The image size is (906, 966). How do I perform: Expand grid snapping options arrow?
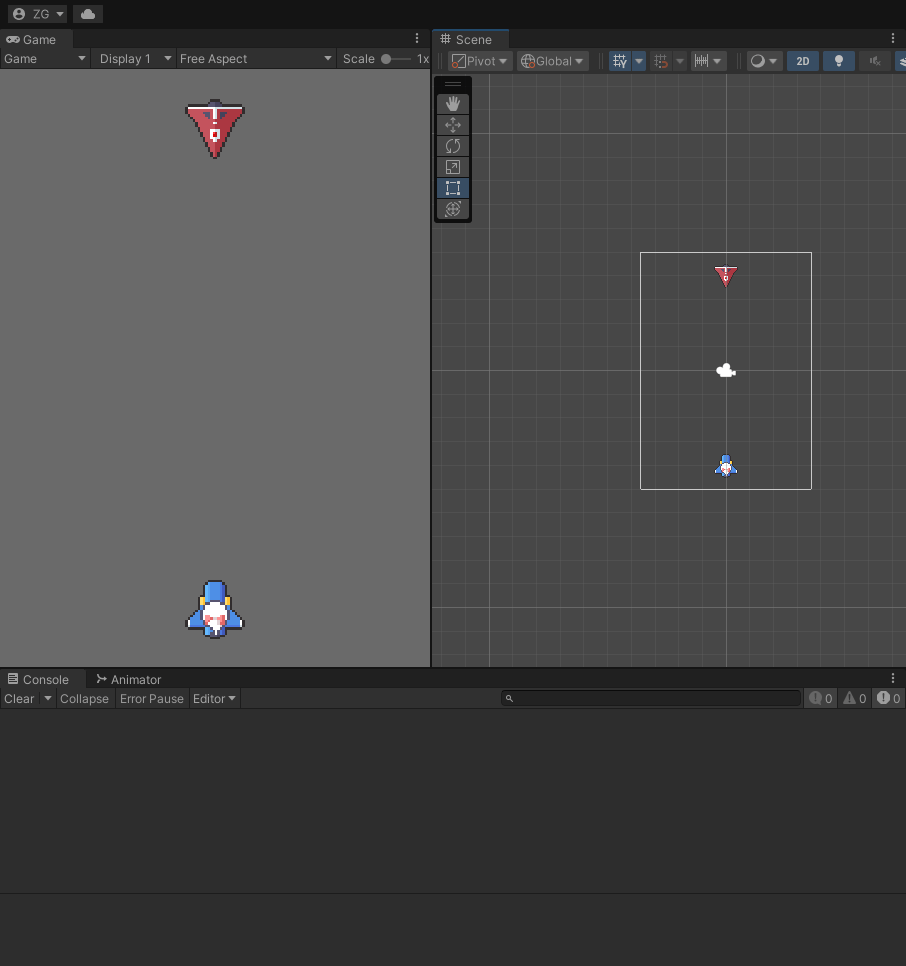pyautogui.click(x=680, y=61)
